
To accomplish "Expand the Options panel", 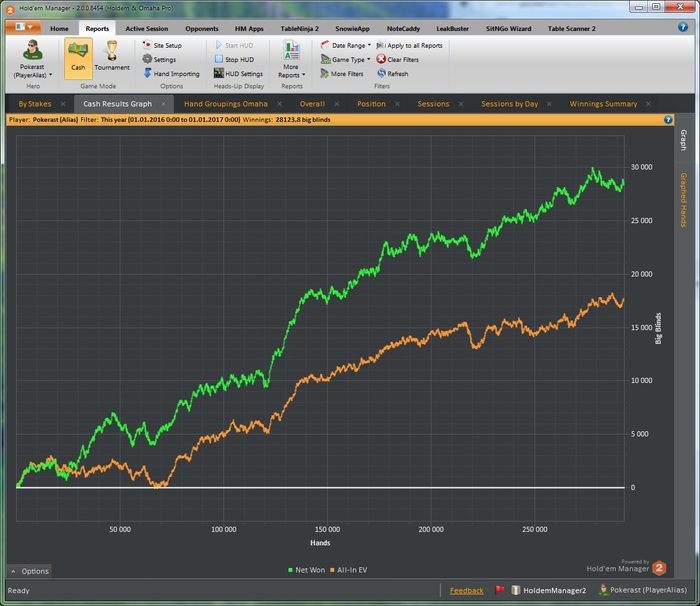I will (x=29, y=571).
